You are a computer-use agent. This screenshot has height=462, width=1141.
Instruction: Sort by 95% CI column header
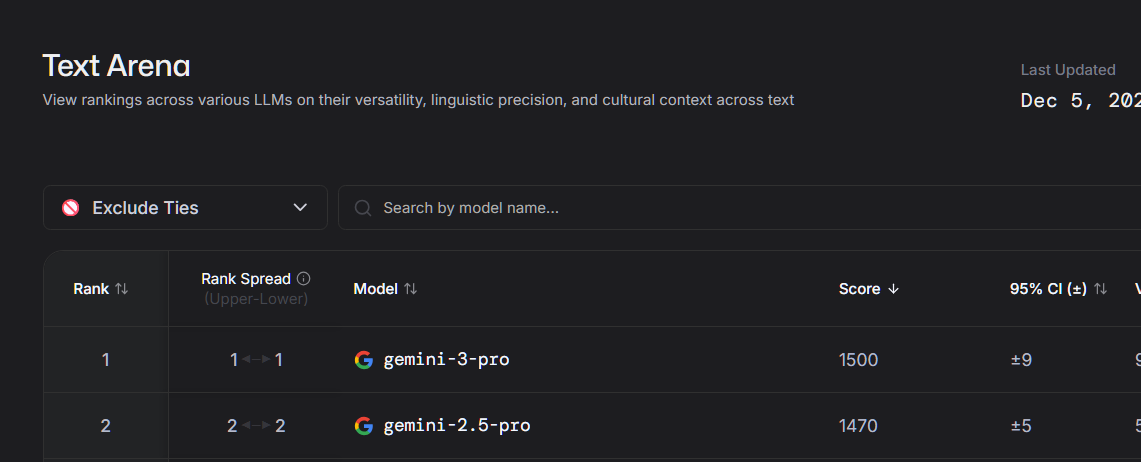pos(1048,289)
